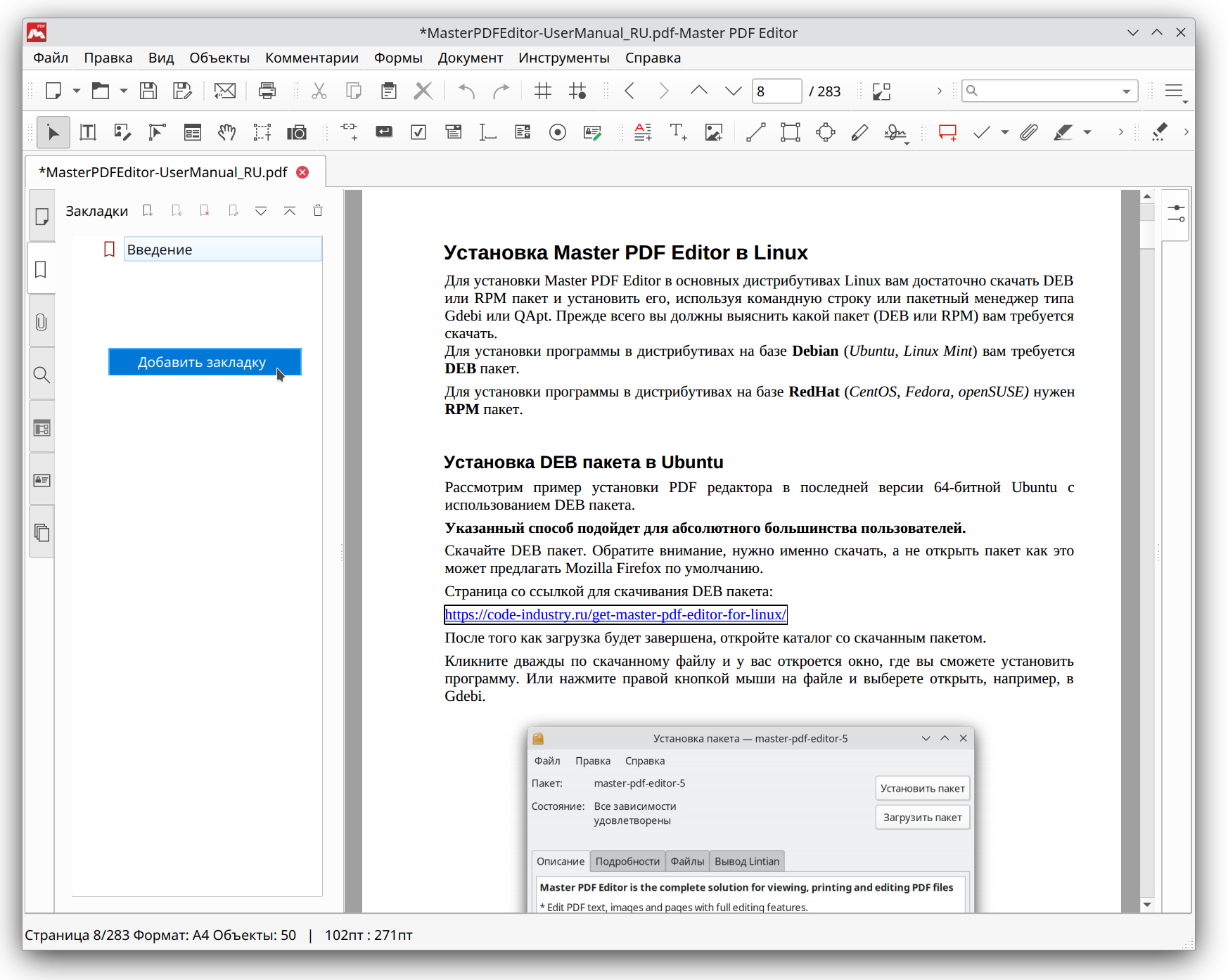Click the open file folder icon

(101, 91)
